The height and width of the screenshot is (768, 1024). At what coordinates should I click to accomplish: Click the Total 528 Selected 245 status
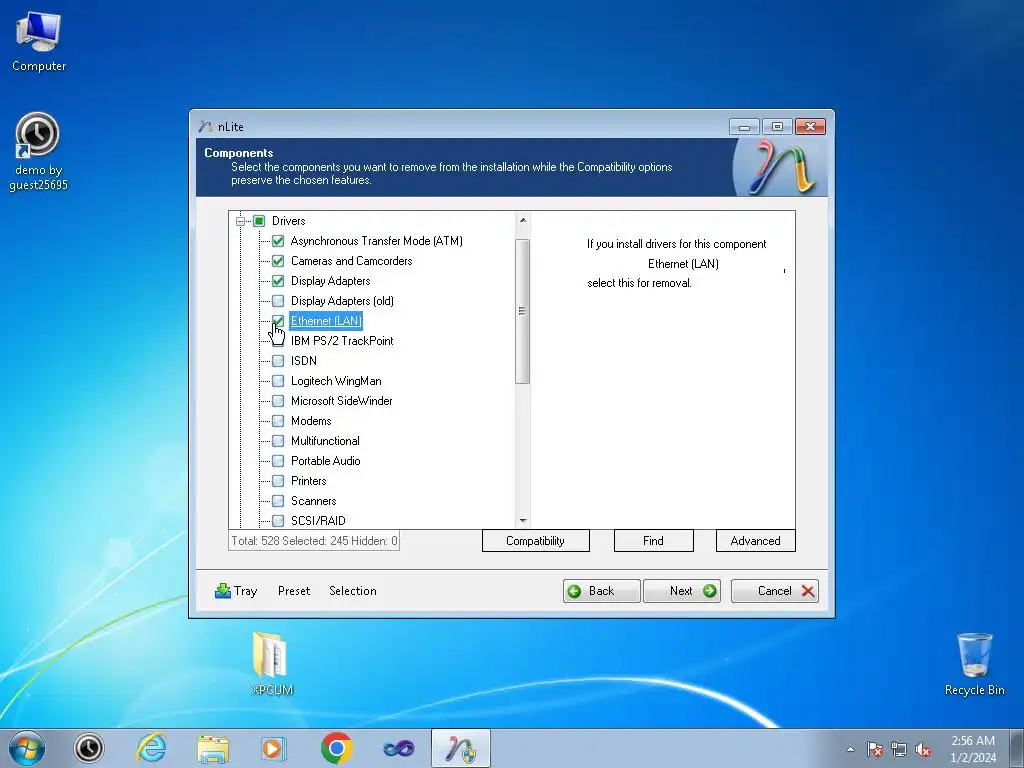314,541
